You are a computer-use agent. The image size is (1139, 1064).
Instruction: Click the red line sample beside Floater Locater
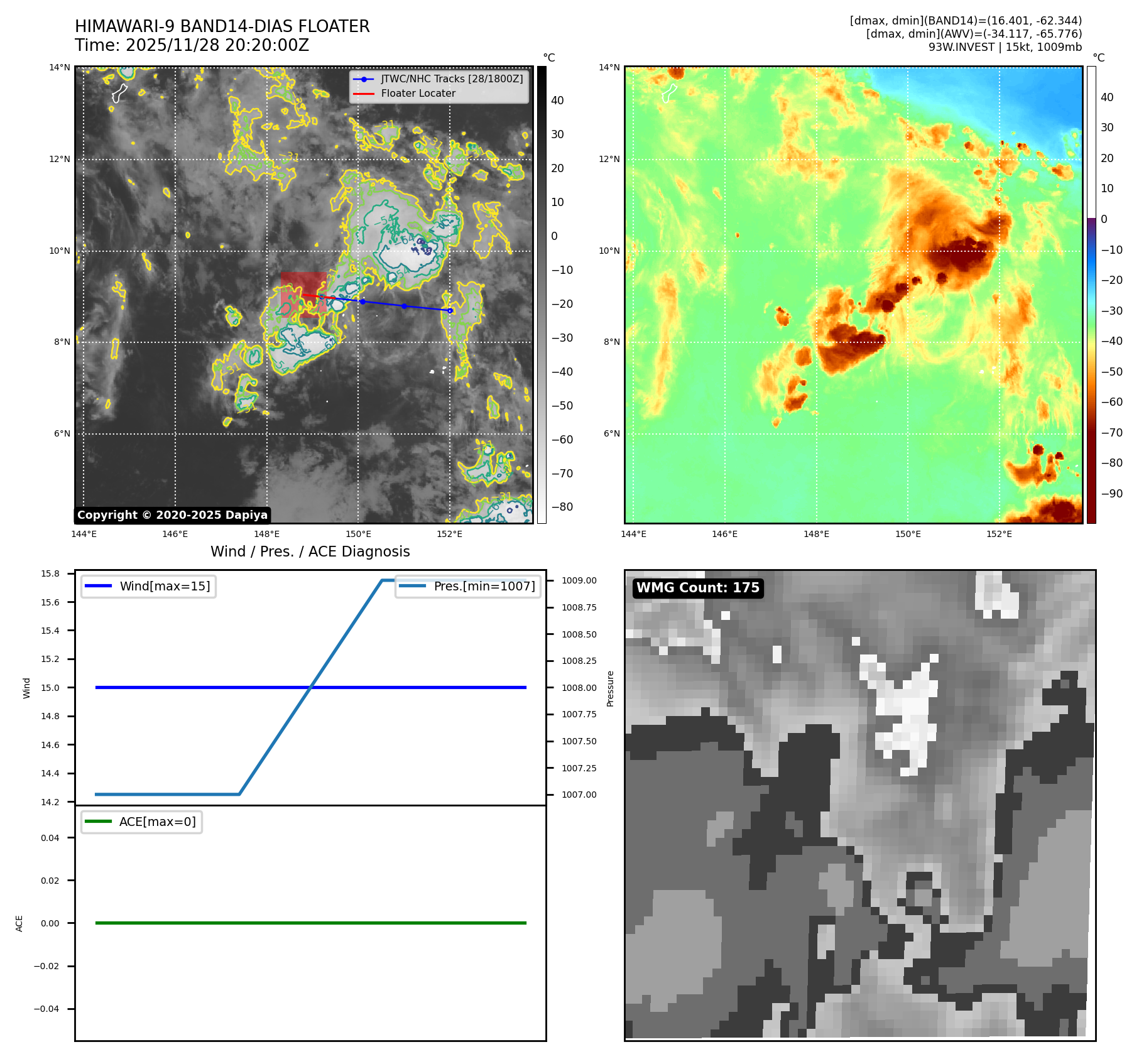[x=364, y=94]
